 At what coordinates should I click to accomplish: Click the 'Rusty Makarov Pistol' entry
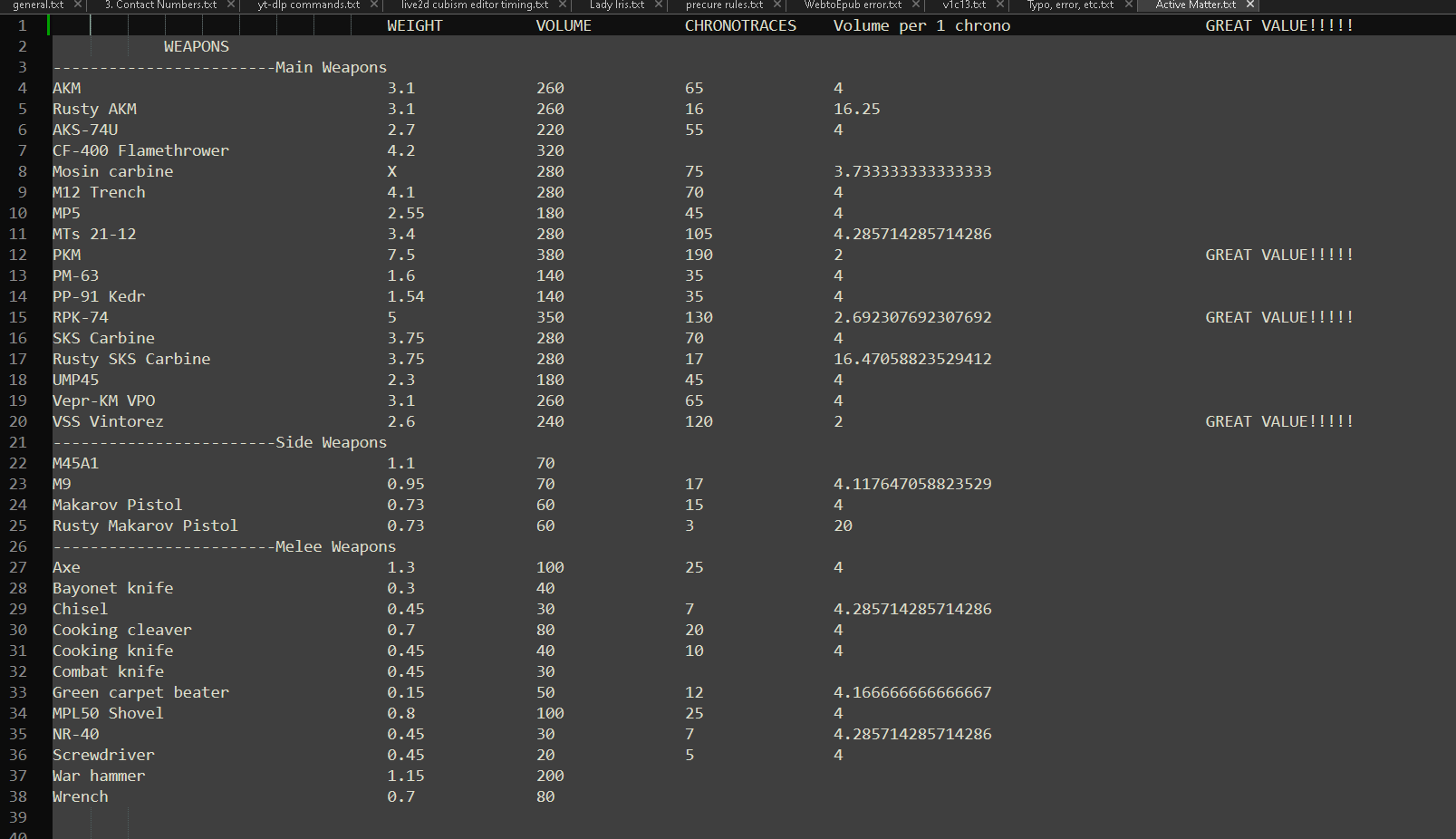tap(145, 526)
